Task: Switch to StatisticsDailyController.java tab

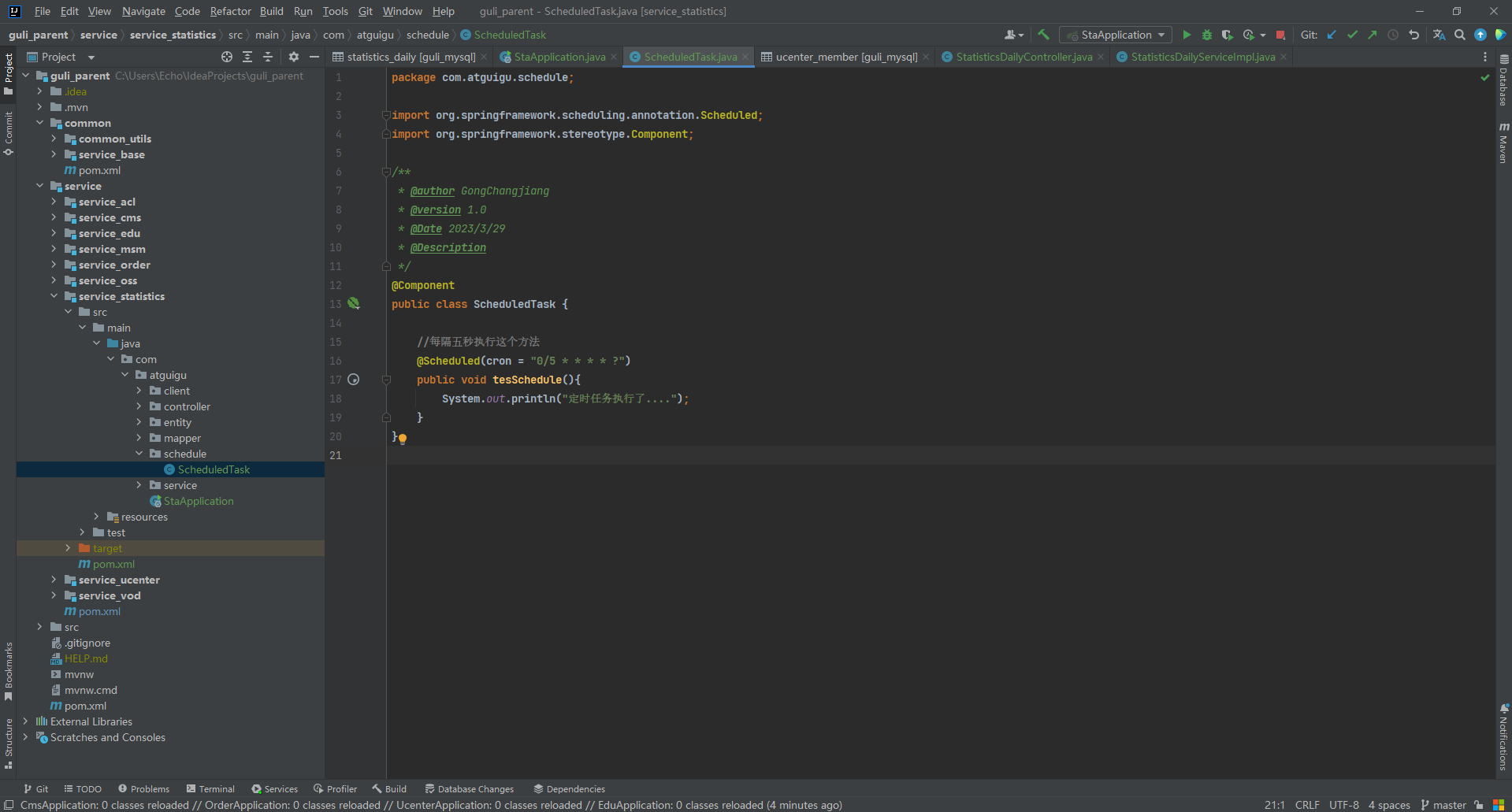Action: click(x=1023, y=57)
